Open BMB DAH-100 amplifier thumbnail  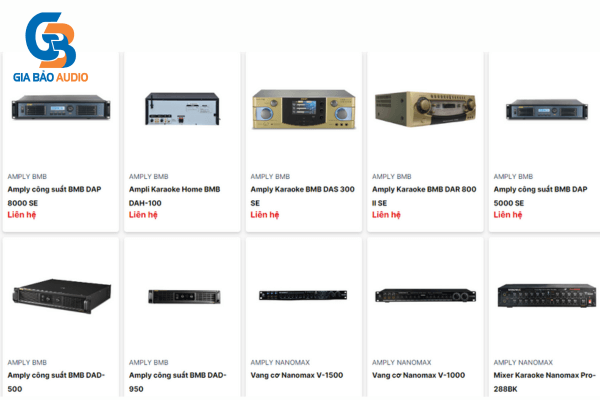[x=182, y=109]
